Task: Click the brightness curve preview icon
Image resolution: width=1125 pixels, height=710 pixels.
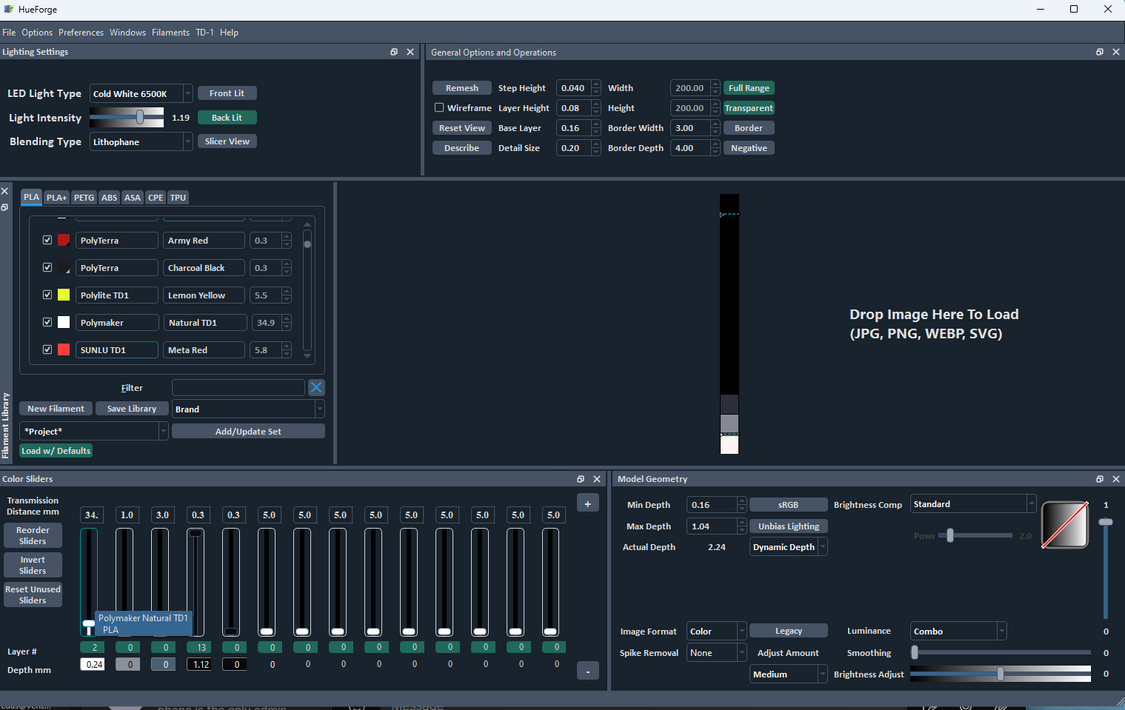Action: pos(1065,525)
